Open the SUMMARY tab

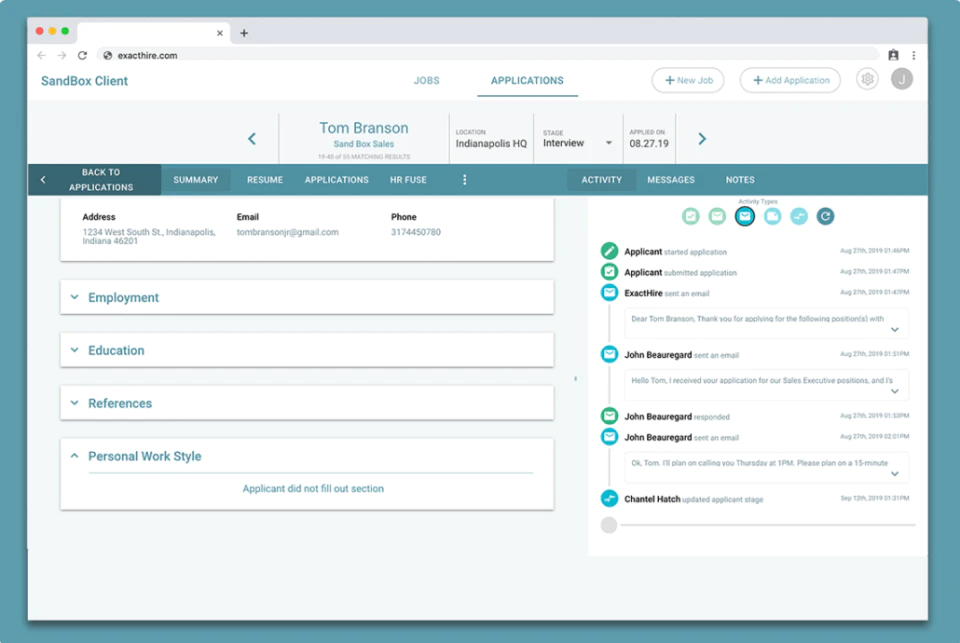click(195, 179)
